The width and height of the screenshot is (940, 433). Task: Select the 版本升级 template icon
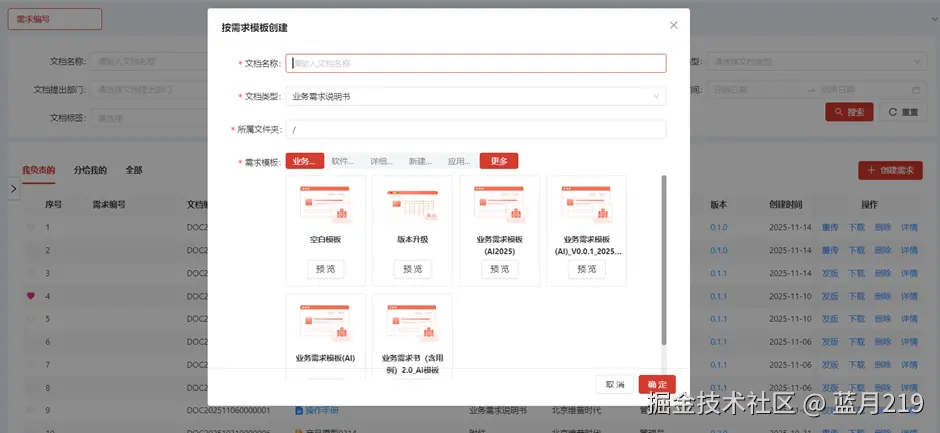(412, 205)
